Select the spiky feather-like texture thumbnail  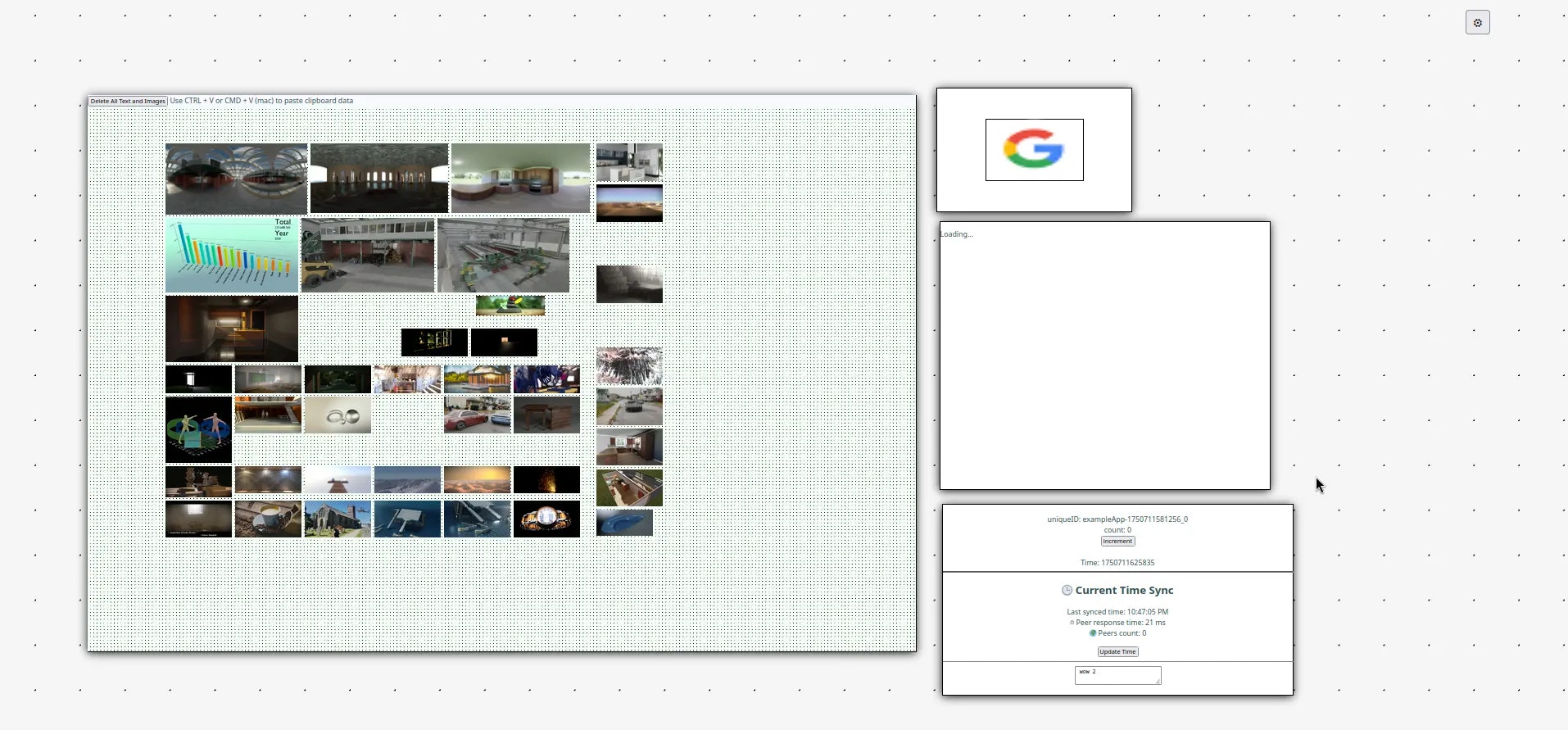(629, 365)
